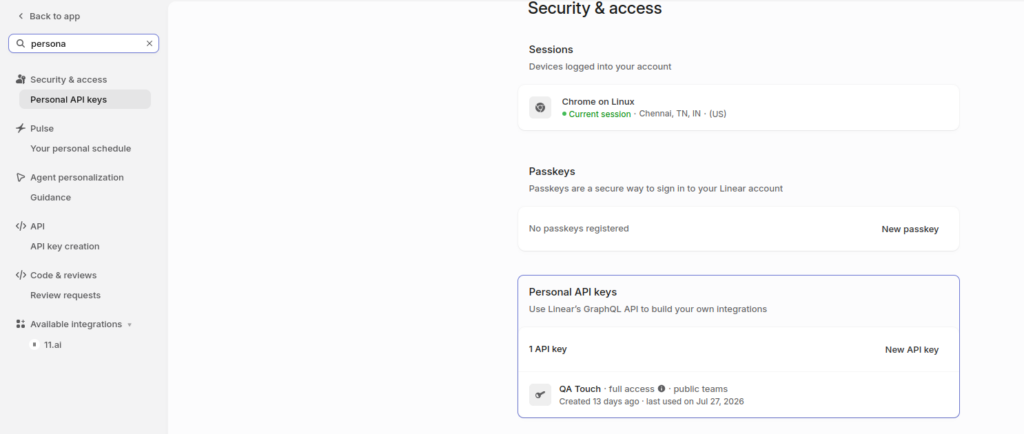Collapse the Available integrations dropdown arrow
1024x434 pixels.
129,325
